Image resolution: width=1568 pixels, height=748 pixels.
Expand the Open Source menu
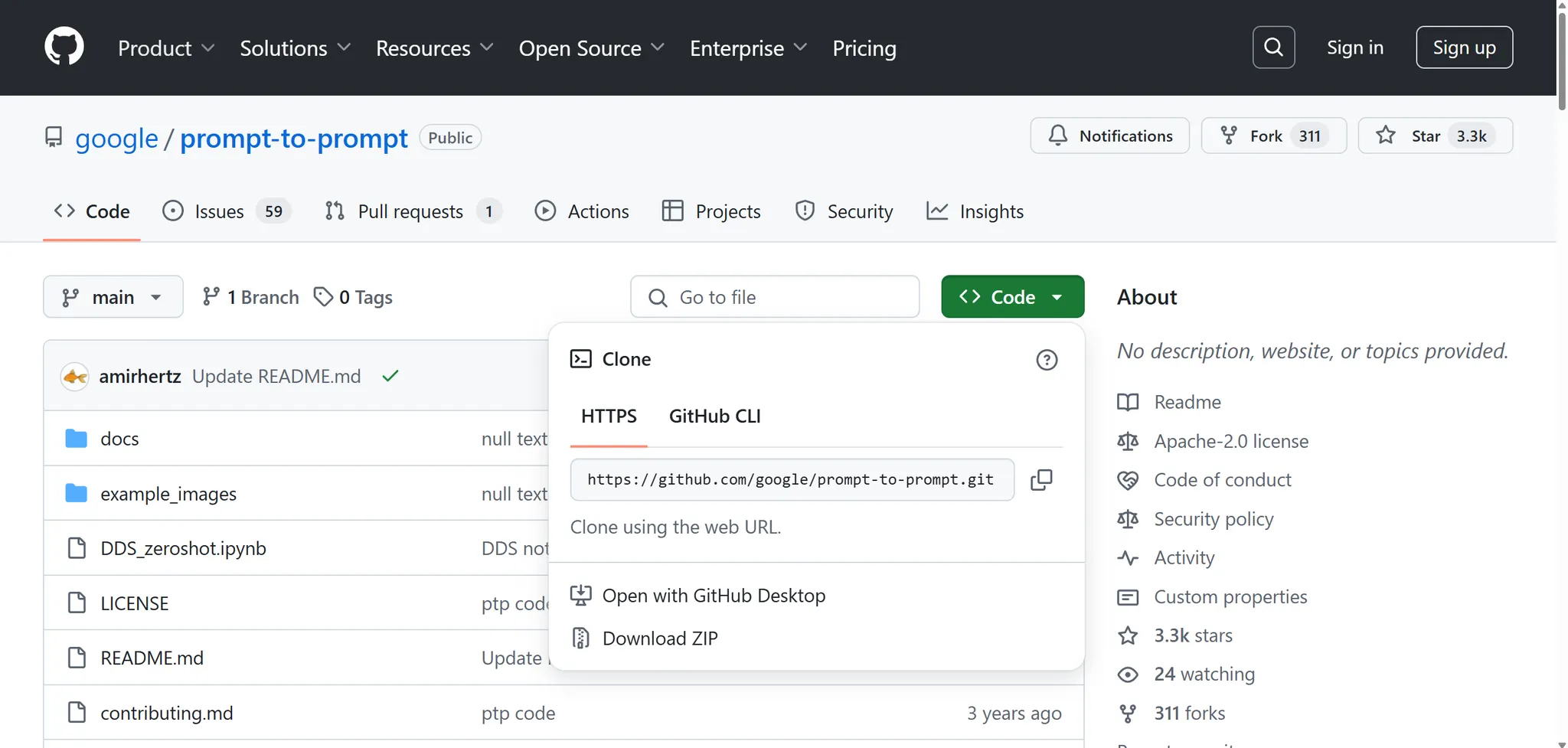tap(591, 48)
